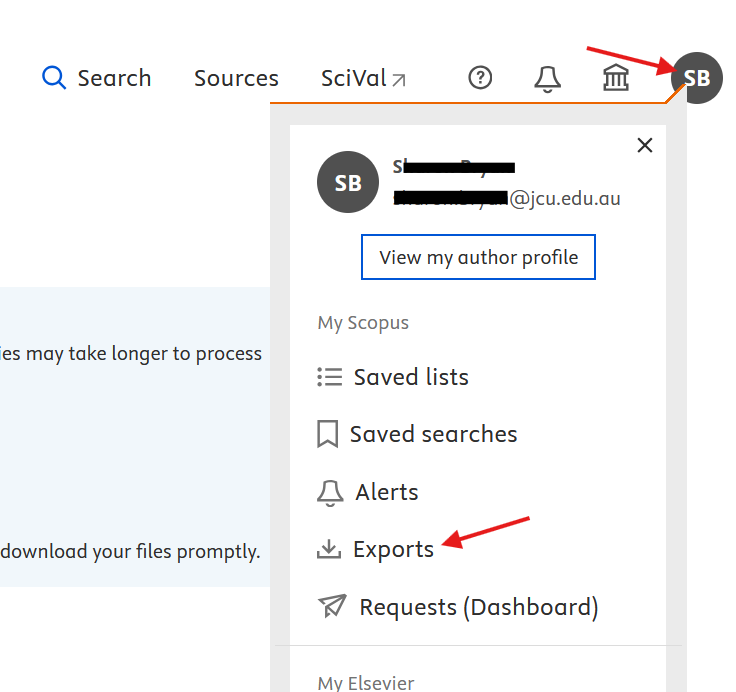736x692 pixels.
Task: Open the notifications bell icon
Action: click(547, 78)
